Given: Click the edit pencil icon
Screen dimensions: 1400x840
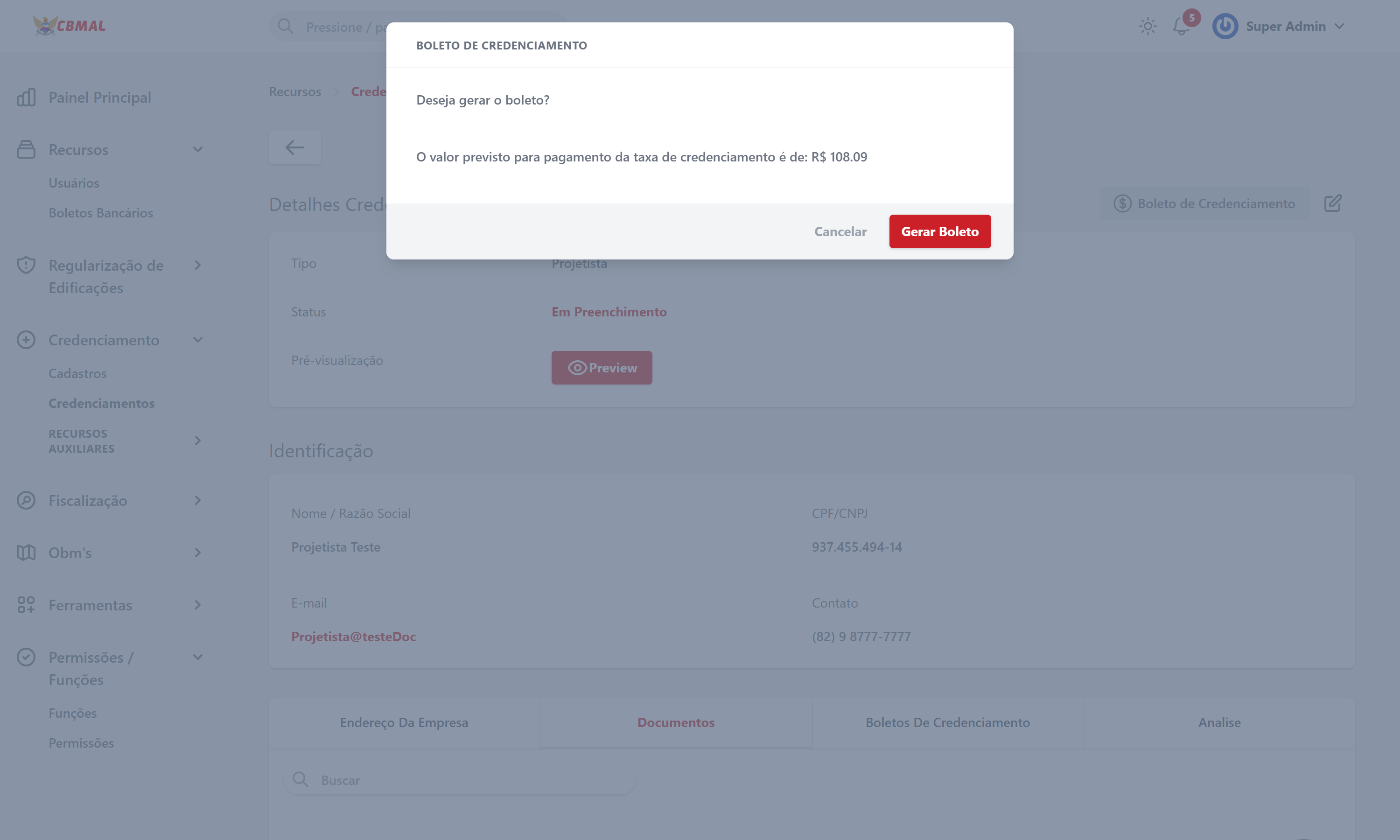Looking at the screenshot, I should (x=1333, y=203).
